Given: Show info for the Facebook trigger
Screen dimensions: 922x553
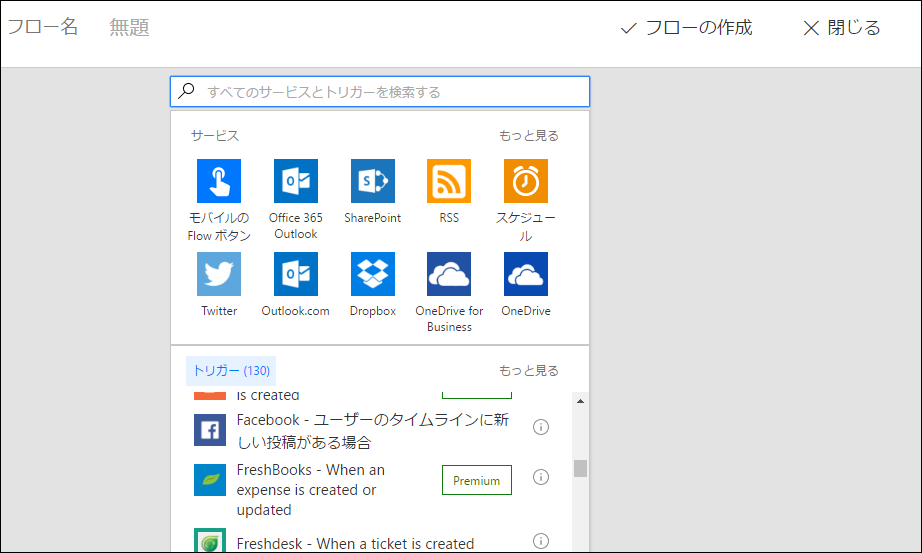Looking at the screenshot, I should (x=541, y=427).
